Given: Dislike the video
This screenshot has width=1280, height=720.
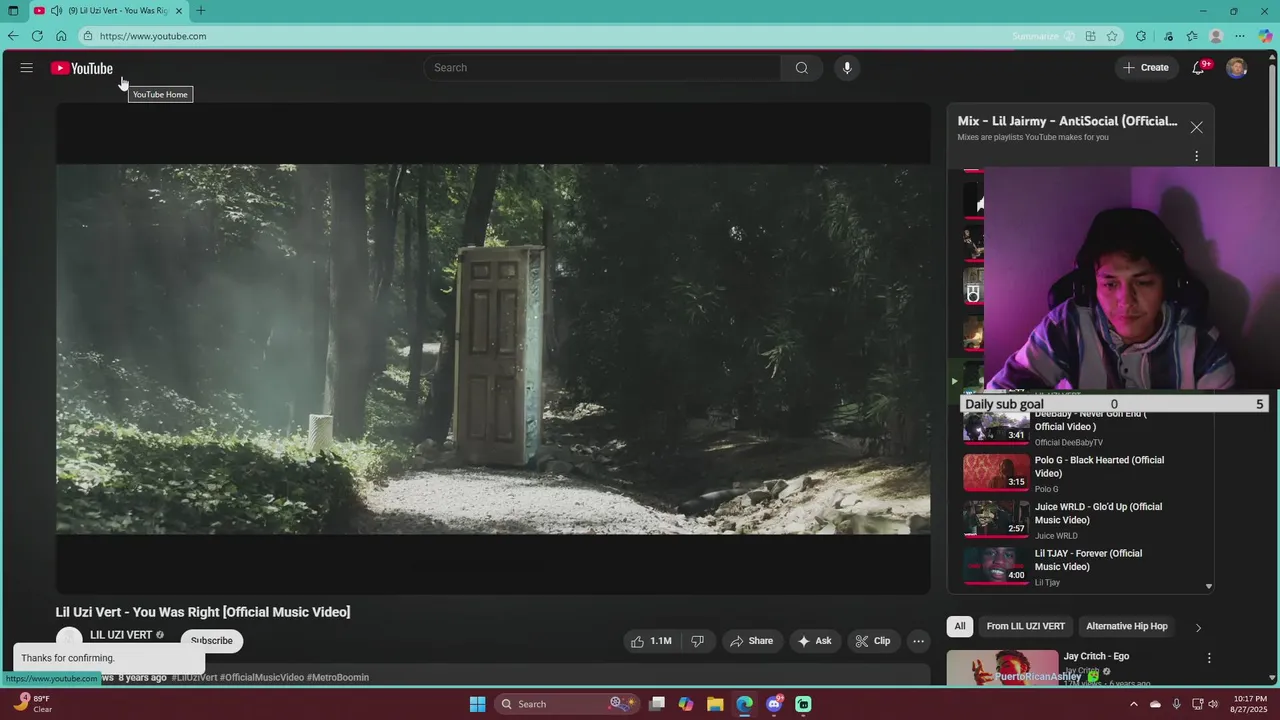Looking at the screenshot, I should click(x=698, y=641).
